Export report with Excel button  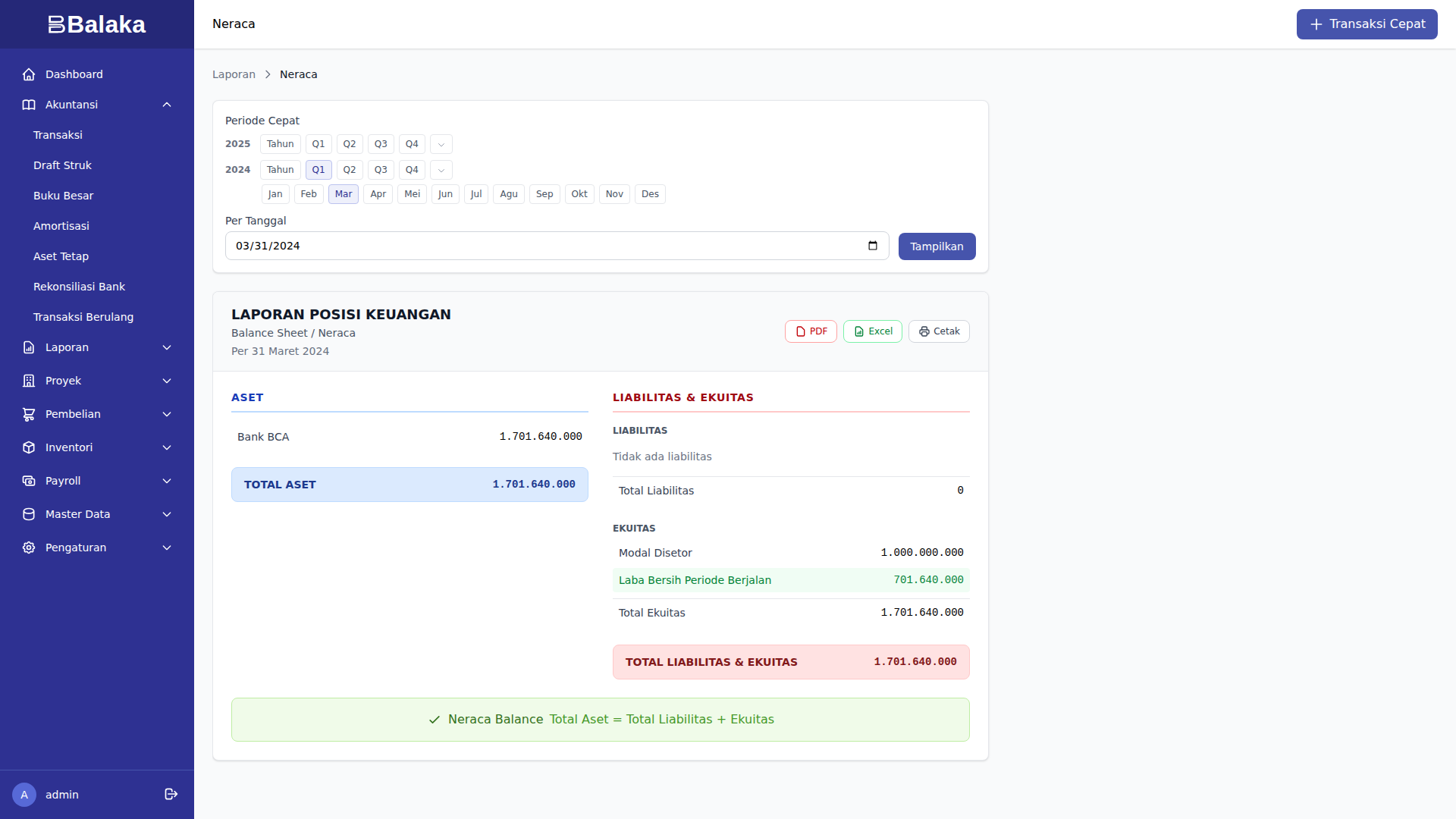click(x=872, y=331)
